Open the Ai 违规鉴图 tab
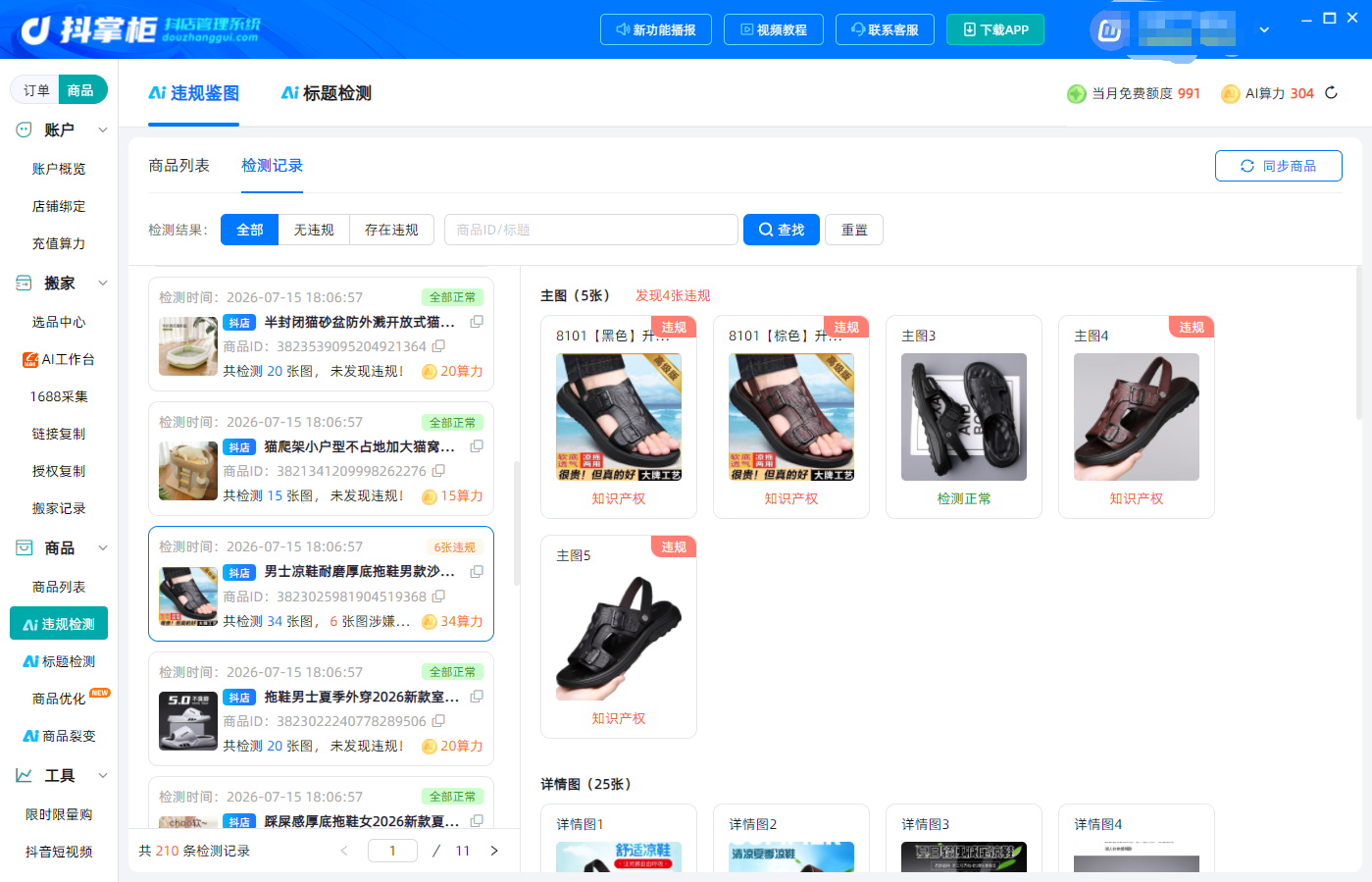This screenshot has height=882, width=1372. click(193, 93)
